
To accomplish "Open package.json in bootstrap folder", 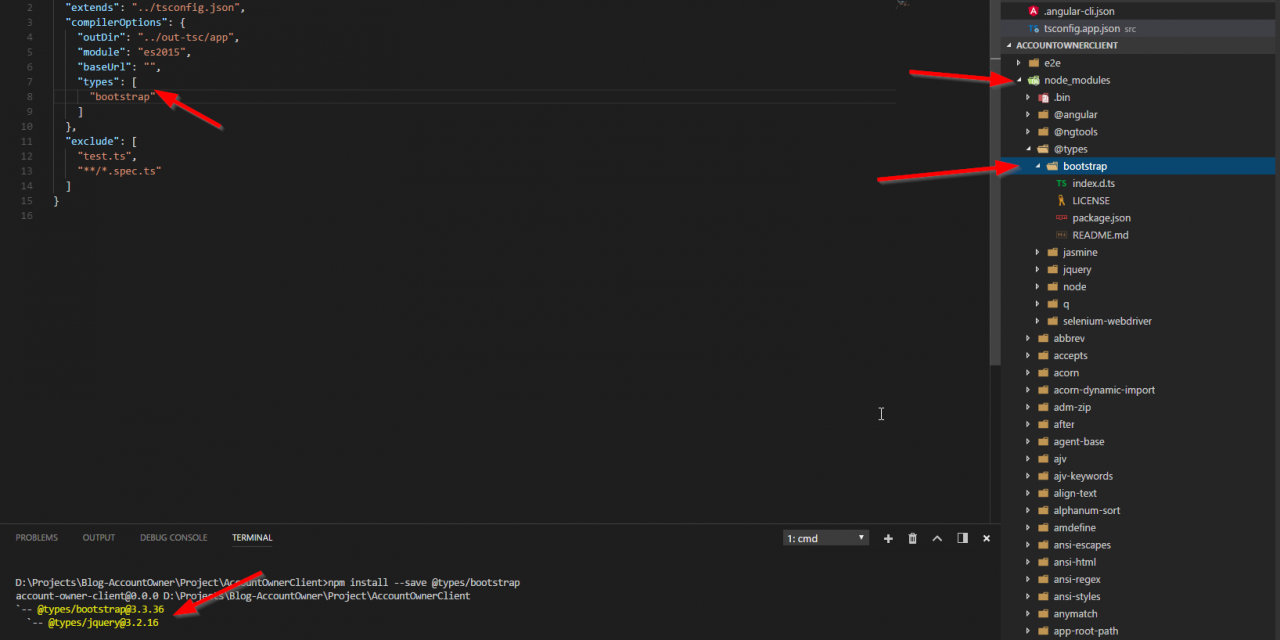I will coord(1100,218).
